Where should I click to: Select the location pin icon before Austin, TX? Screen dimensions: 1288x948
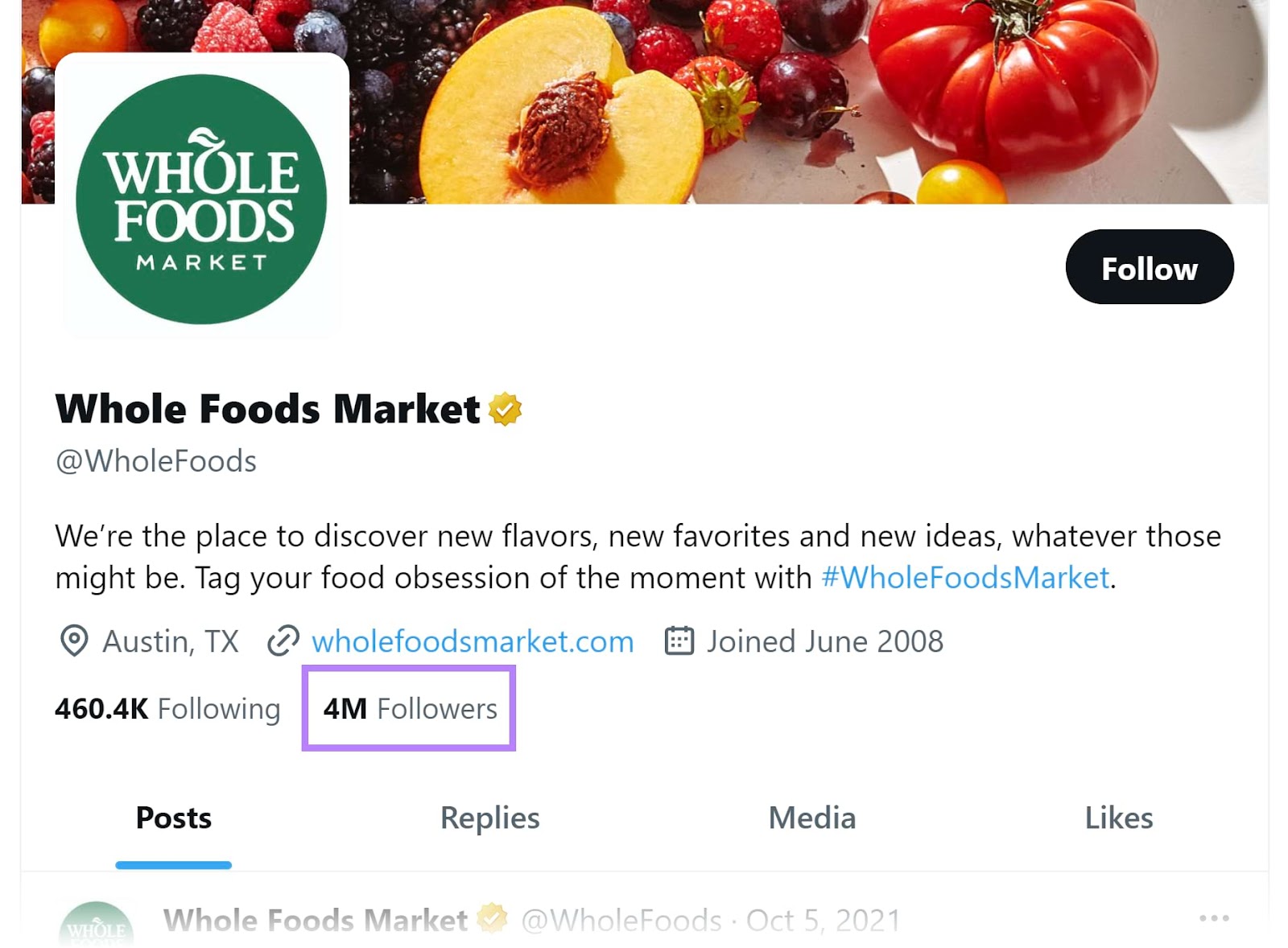pyautogui.click(x=73, y=641)
